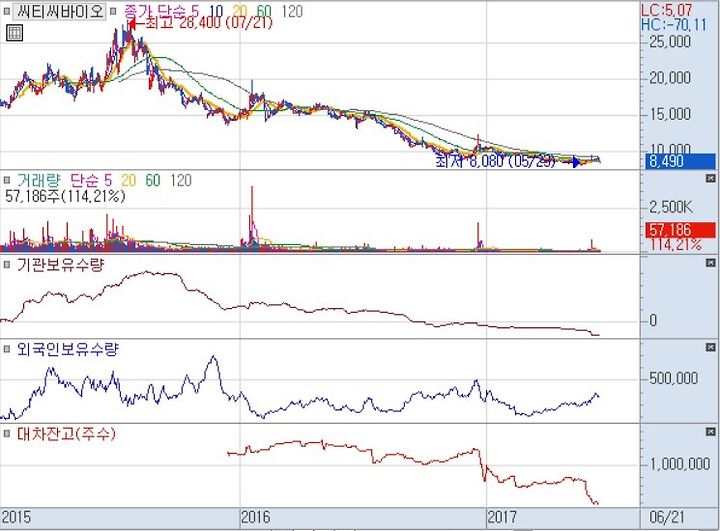Click the 2,500K volume axis label

click(671, 207)
